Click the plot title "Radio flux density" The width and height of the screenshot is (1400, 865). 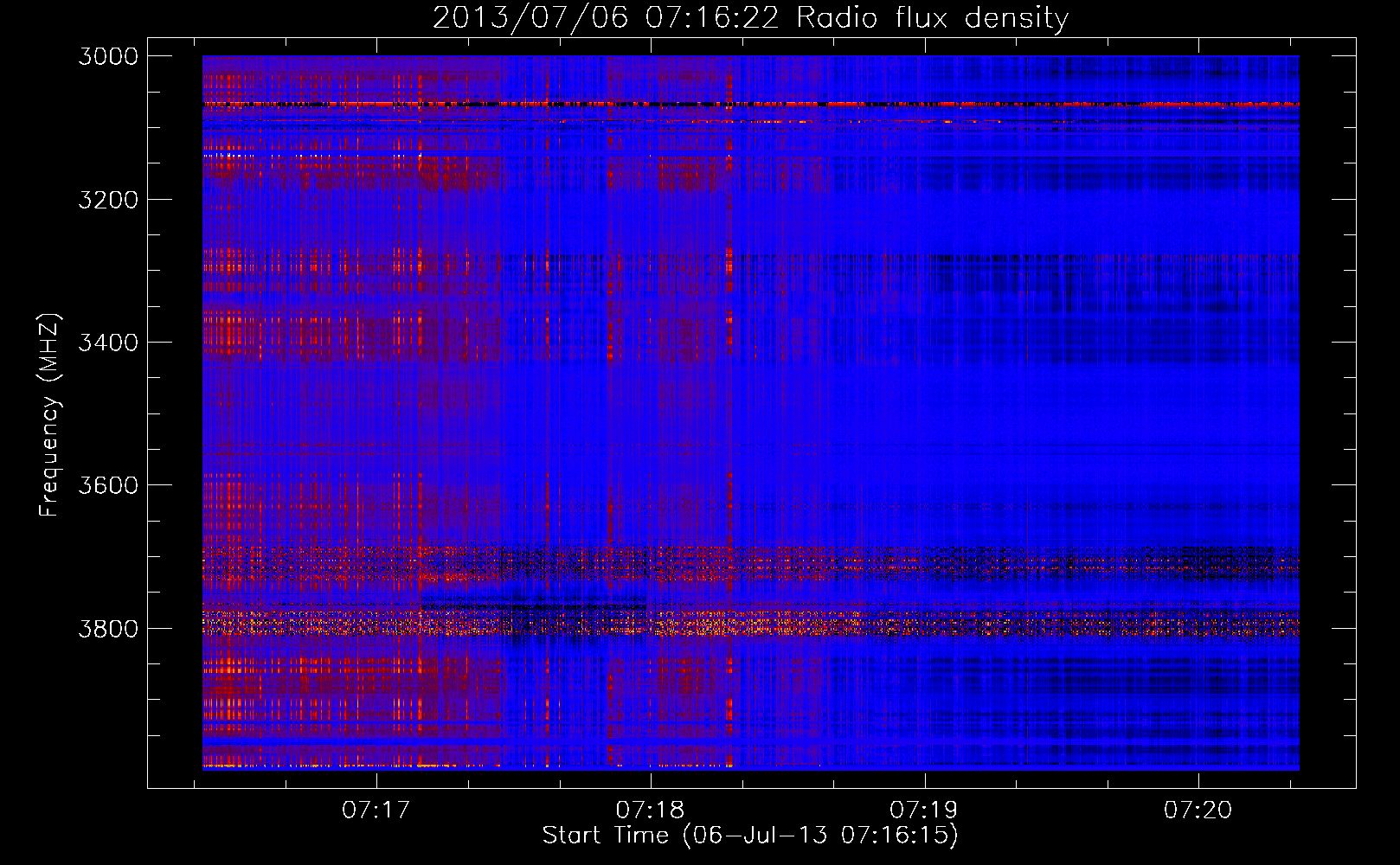[933, 17]
